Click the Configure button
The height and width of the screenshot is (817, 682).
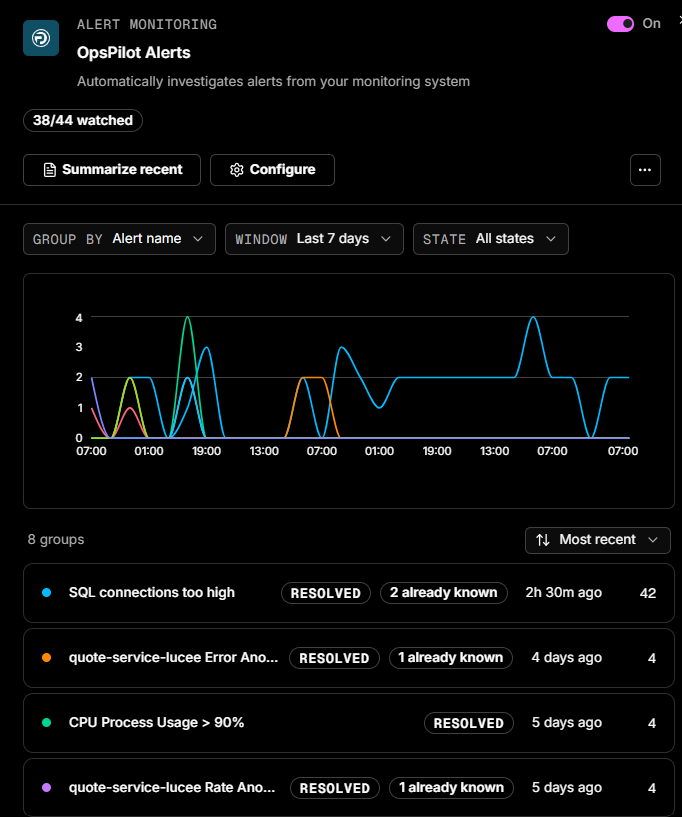click(x=272, y=170)
